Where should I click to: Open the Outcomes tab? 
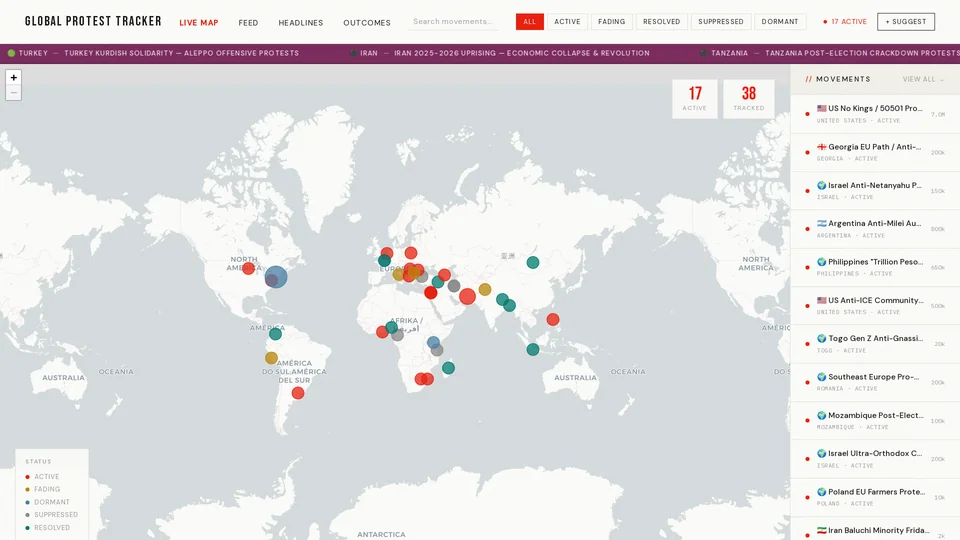point(367,23)
